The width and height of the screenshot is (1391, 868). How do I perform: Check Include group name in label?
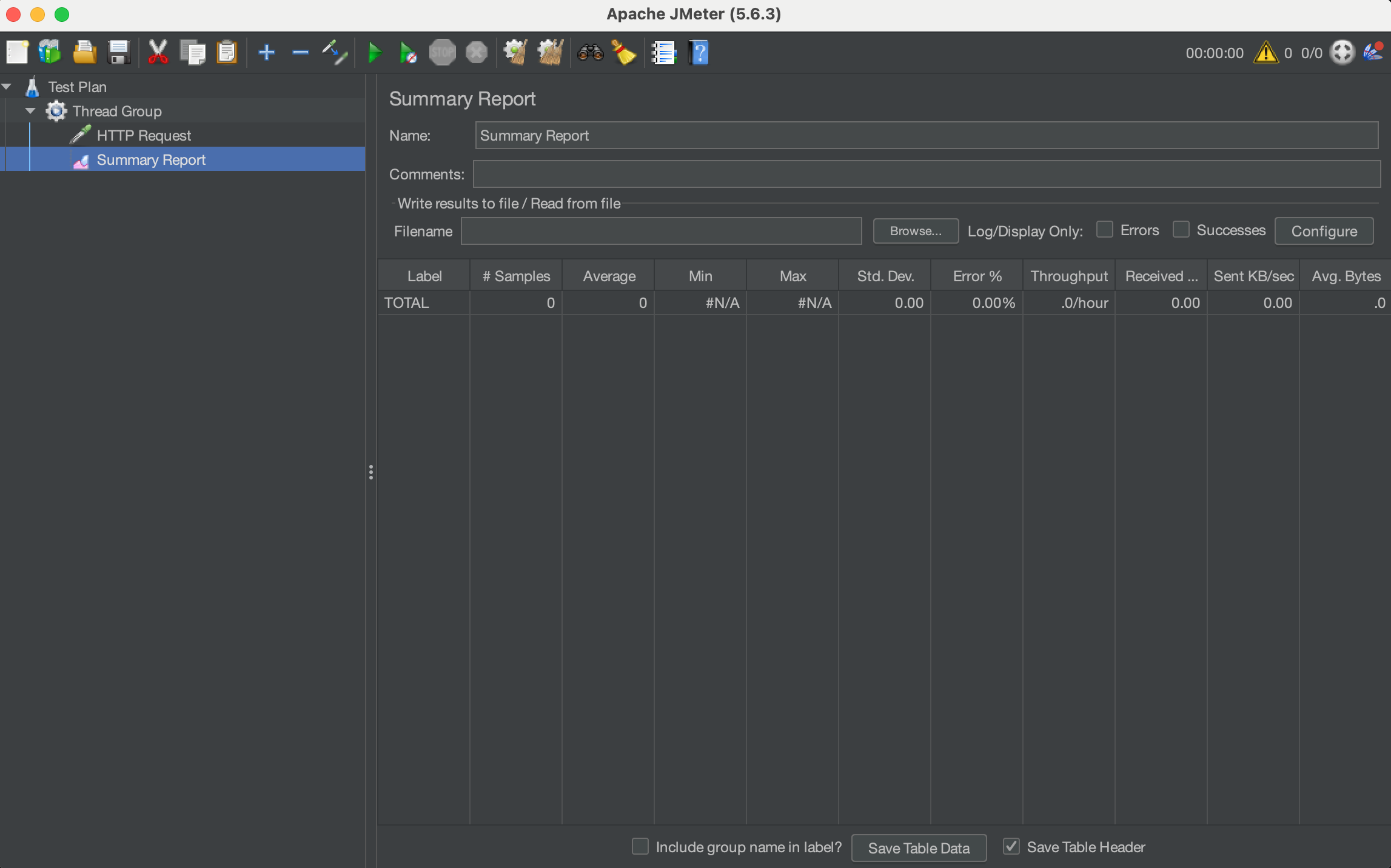[x=640, y=846]
